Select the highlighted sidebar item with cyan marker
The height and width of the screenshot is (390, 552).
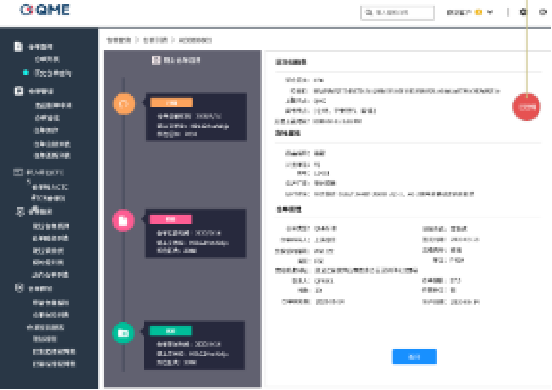point(52,73)
